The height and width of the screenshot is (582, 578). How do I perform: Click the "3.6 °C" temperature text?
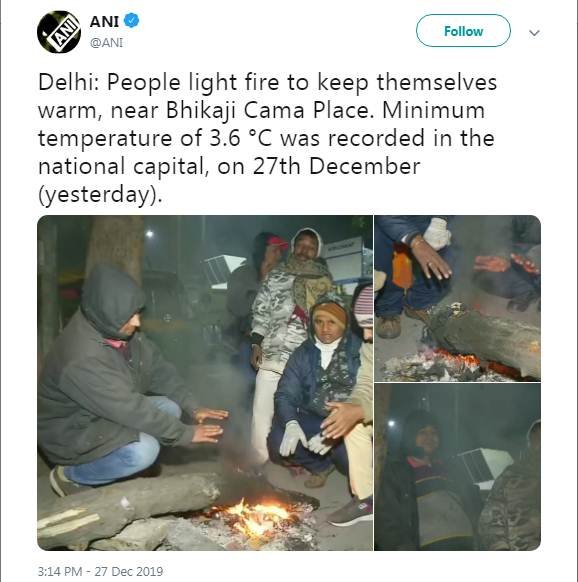coord(241,138)
